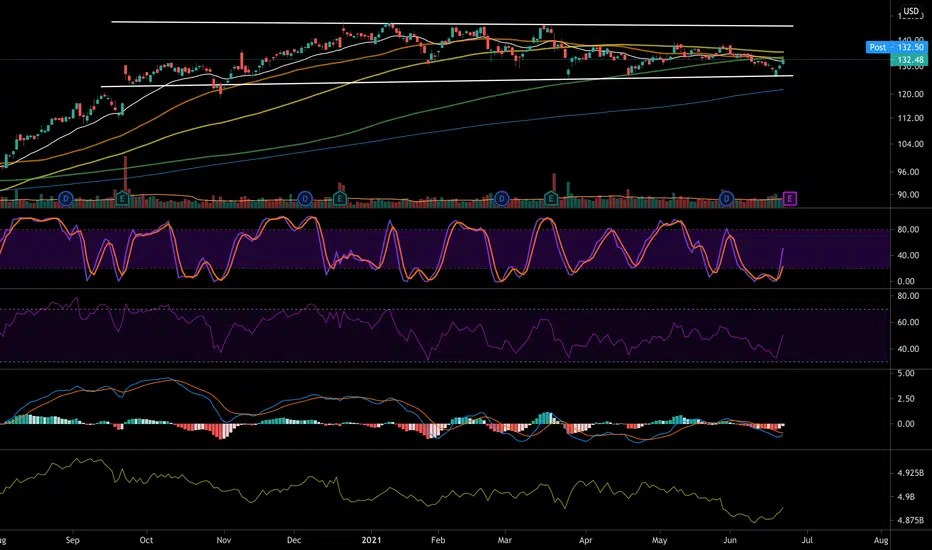
Task: Click the dividend marker in late February
Action: (502, 198)
